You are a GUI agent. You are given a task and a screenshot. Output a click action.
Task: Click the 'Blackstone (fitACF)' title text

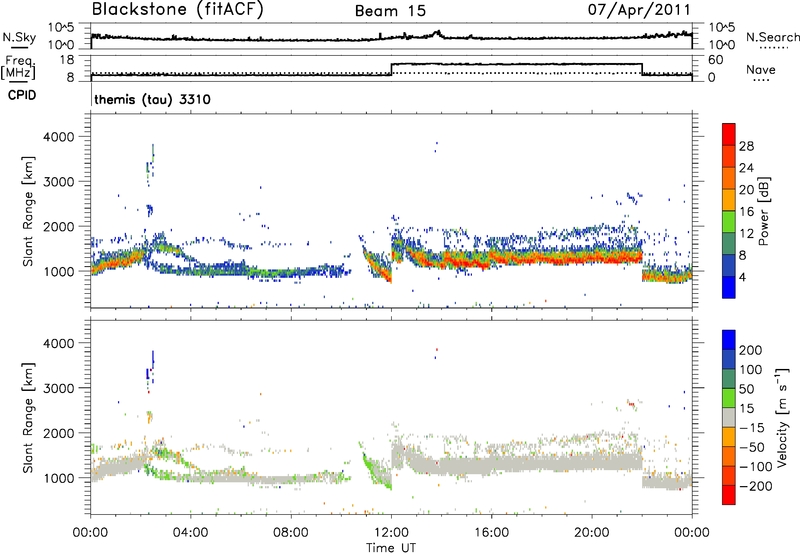[178, 9]
